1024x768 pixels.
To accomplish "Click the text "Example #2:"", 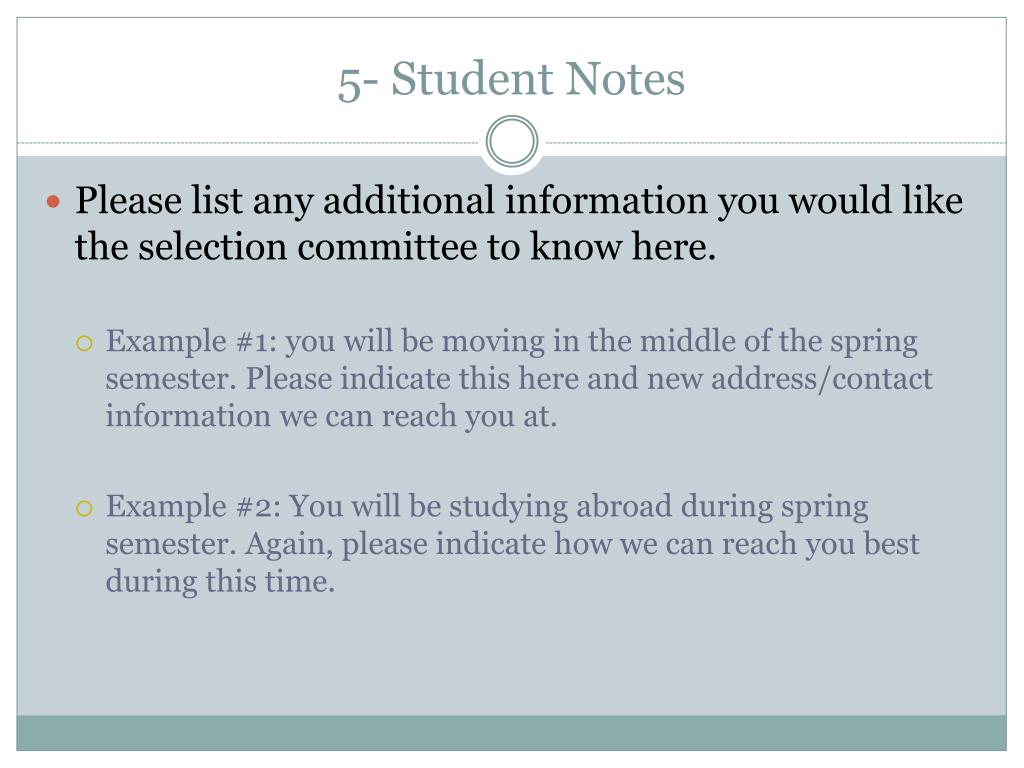I will (193, 507).
